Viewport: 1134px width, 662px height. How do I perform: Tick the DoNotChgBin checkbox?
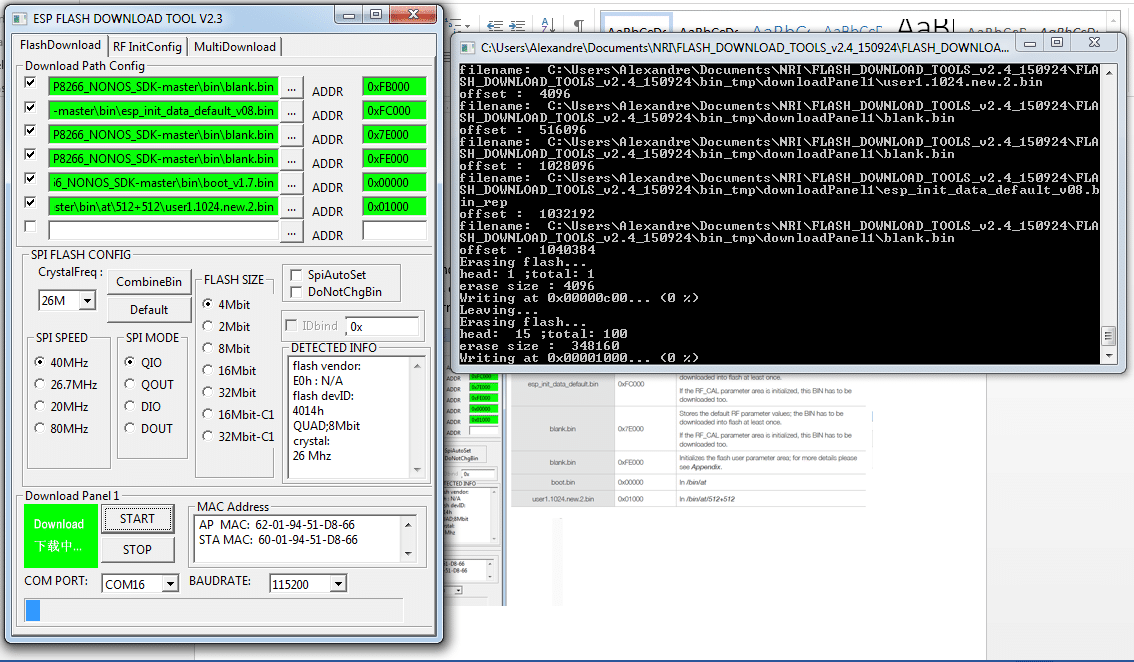[296, 292]
